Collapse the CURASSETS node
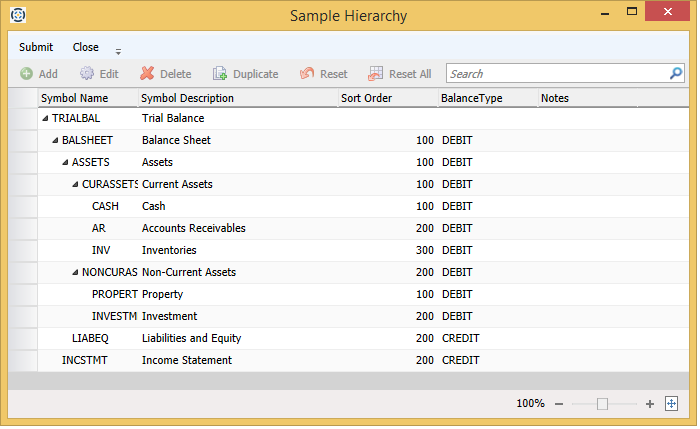 75,185
